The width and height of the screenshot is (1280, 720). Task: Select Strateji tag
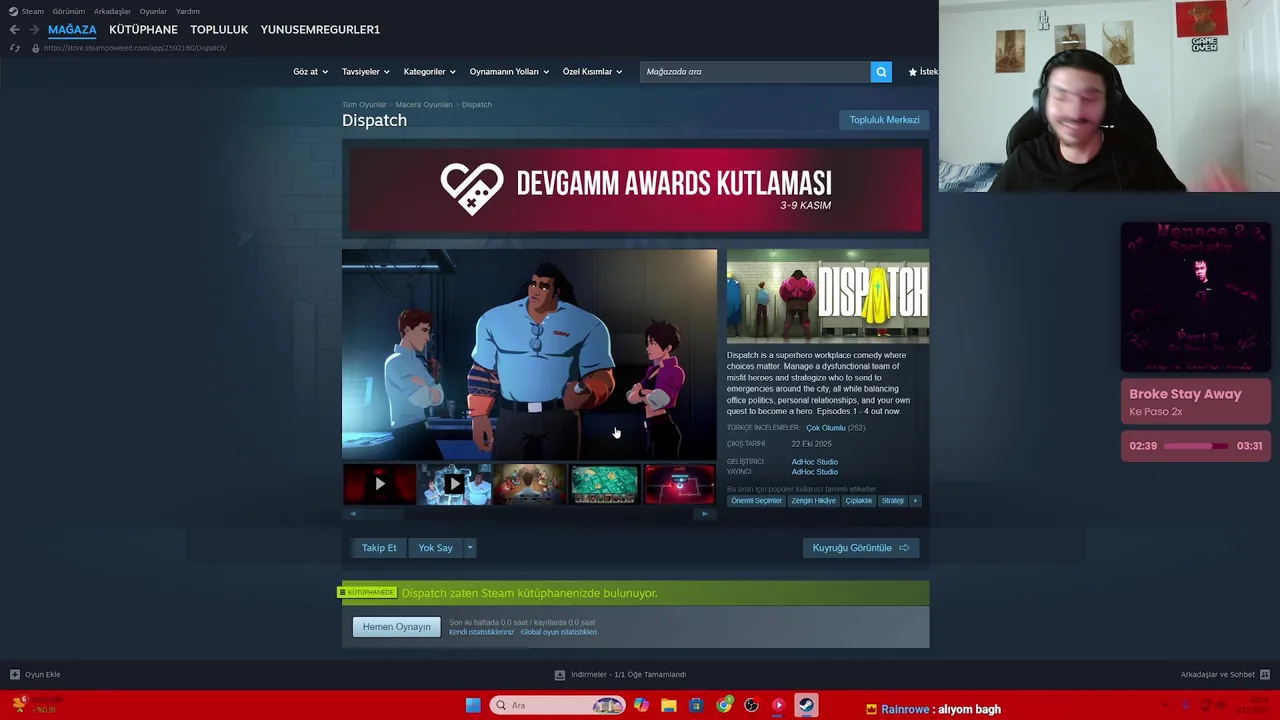[892, 501]
